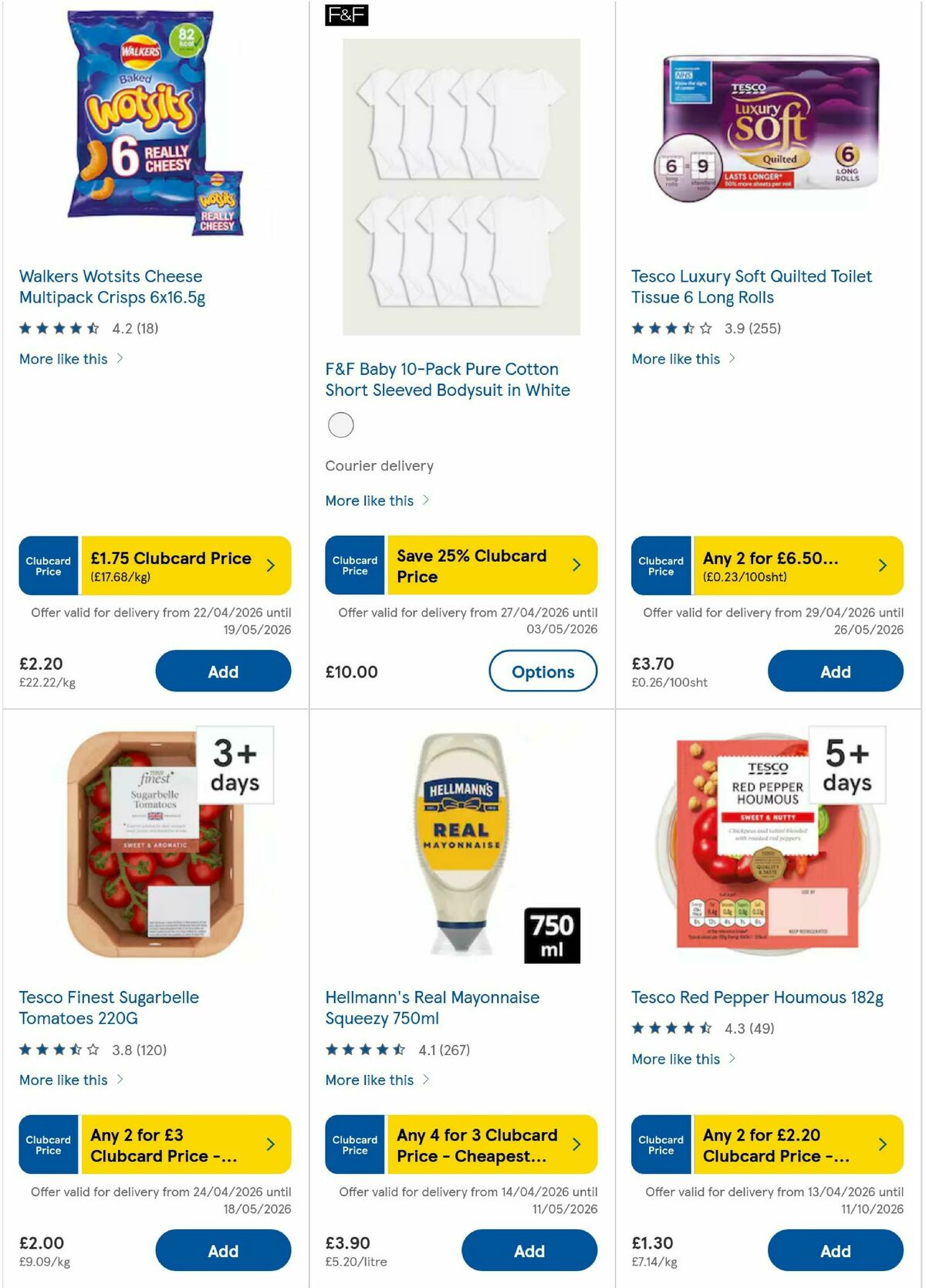Expand More like this under Wotsits Crisps

[x=69, y=359]
